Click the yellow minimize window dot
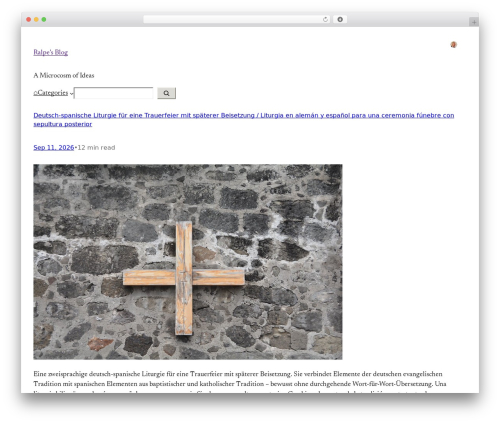 (x=36, y=20)
